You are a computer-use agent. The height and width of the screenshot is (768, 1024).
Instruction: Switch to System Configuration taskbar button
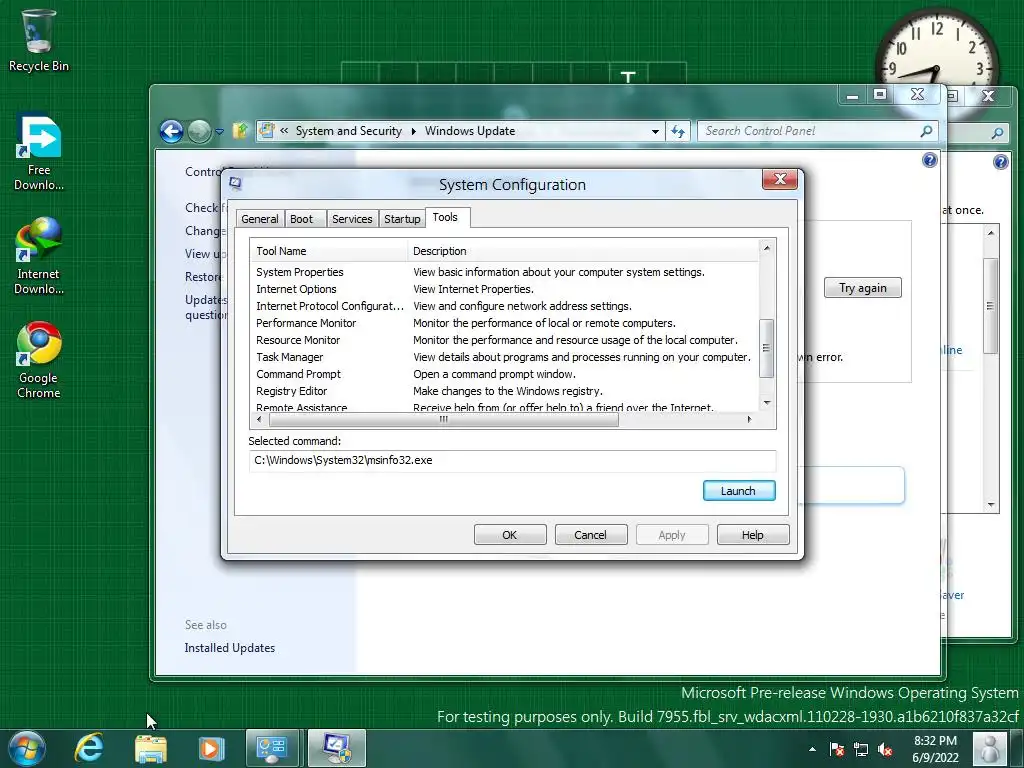[x=337, y=748]
